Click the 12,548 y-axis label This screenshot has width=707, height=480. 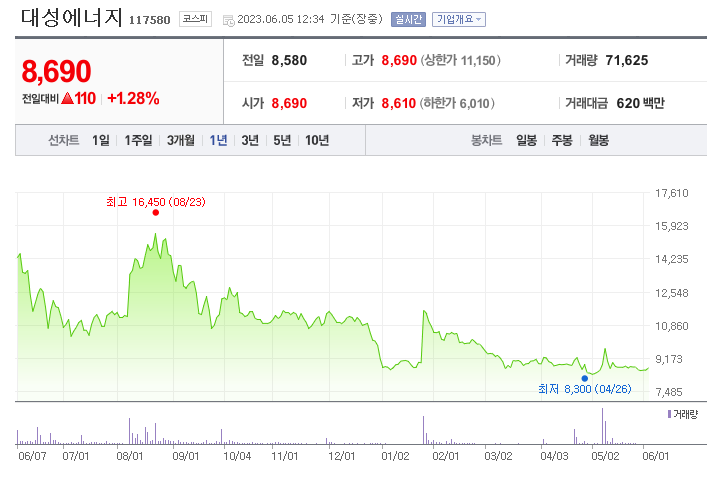(672, 293)
